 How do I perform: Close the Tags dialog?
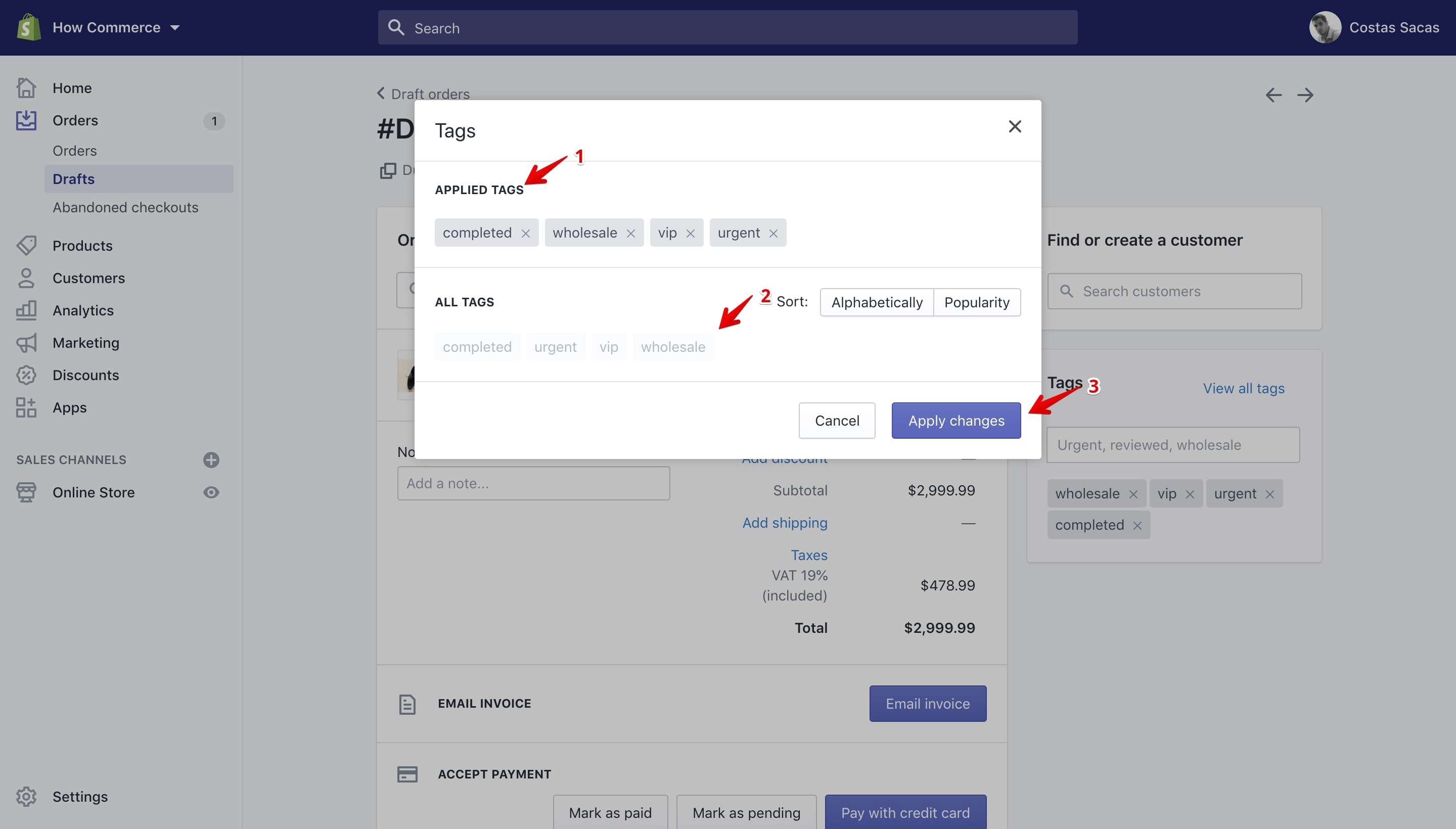1015,126
